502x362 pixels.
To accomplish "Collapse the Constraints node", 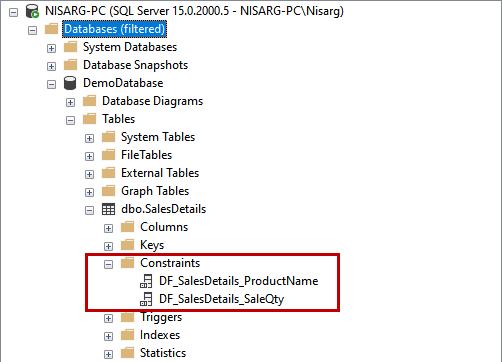I will coord(108,265).
